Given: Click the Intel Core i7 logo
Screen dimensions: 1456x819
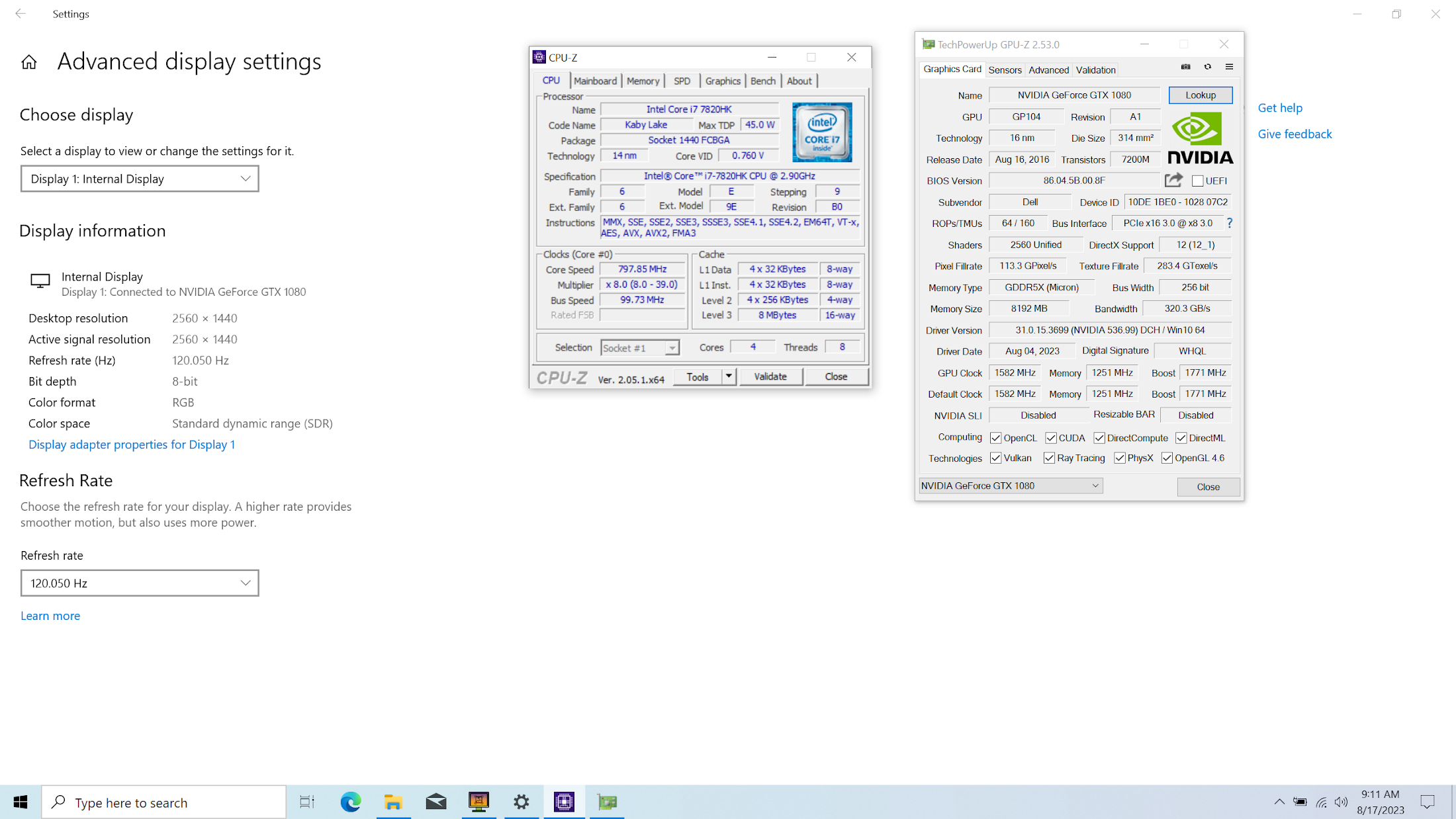Looking at the screenshot, I should click(822, 132).
